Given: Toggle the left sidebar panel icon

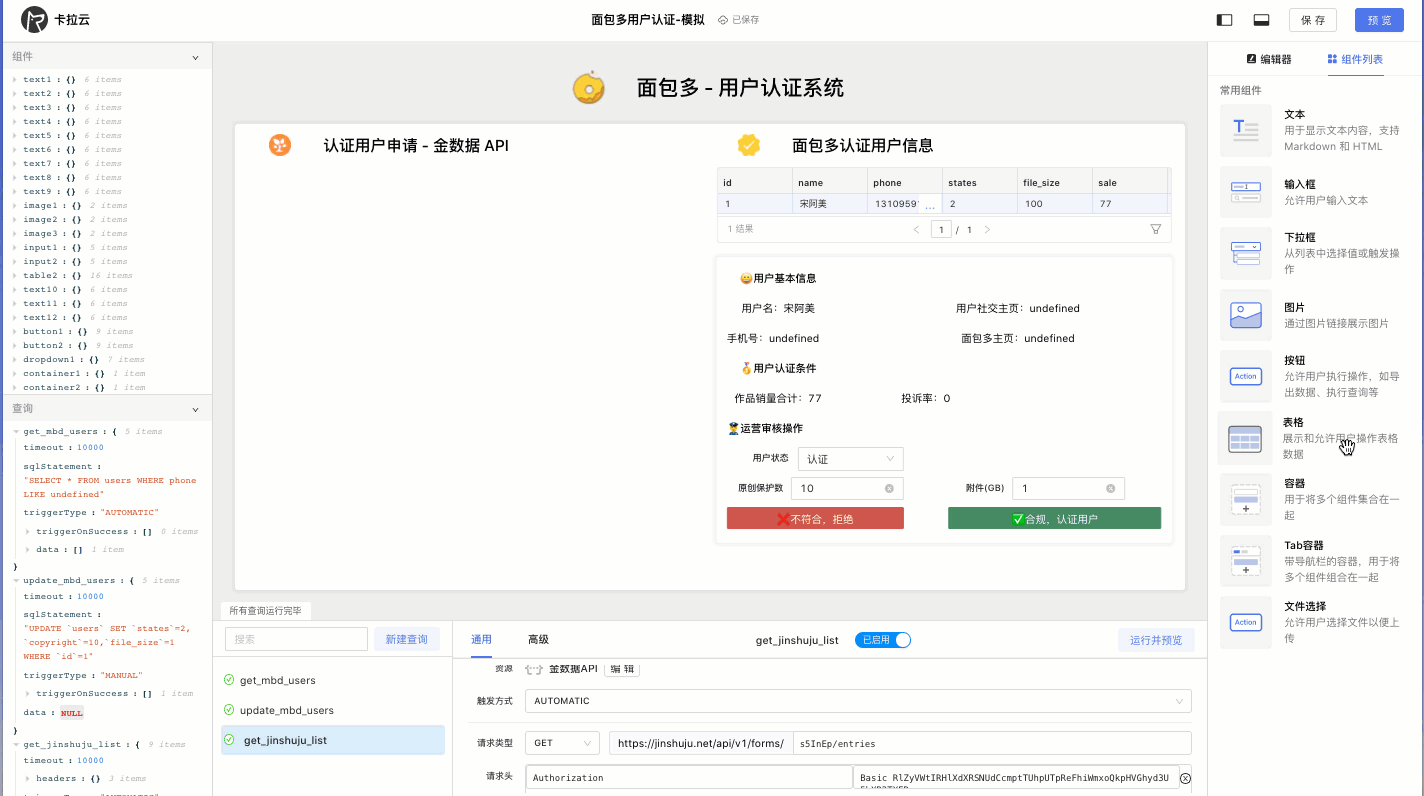Looking at the screenshot, I should coord(1222,19).
